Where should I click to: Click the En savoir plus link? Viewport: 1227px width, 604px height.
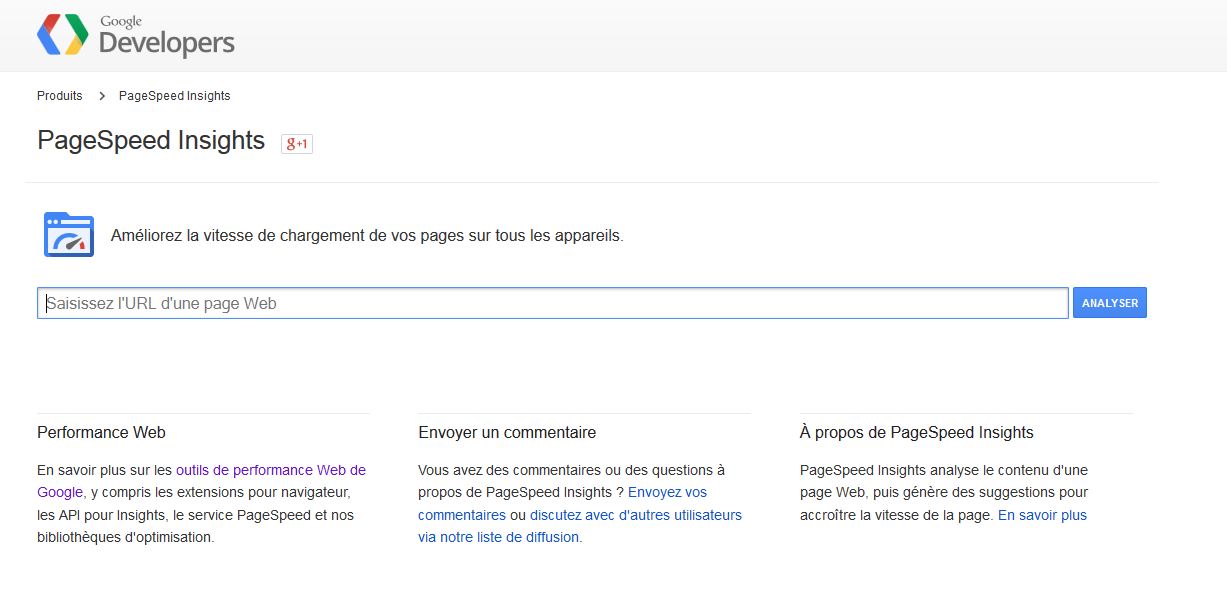[x=1042, y=516]
